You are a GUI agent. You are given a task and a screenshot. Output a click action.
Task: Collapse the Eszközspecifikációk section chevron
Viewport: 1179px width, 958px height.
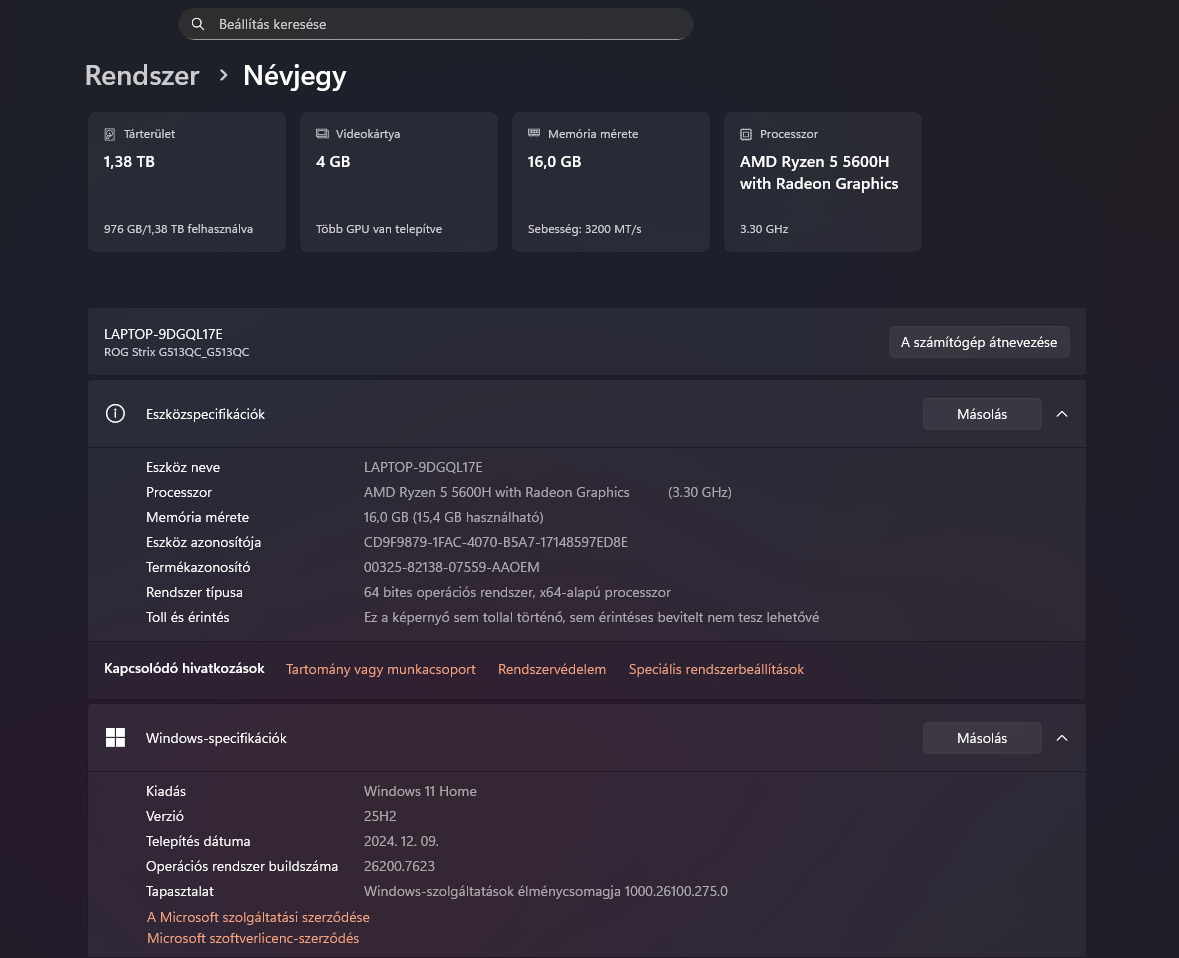pyautogui.click(x=1062, y=414)
